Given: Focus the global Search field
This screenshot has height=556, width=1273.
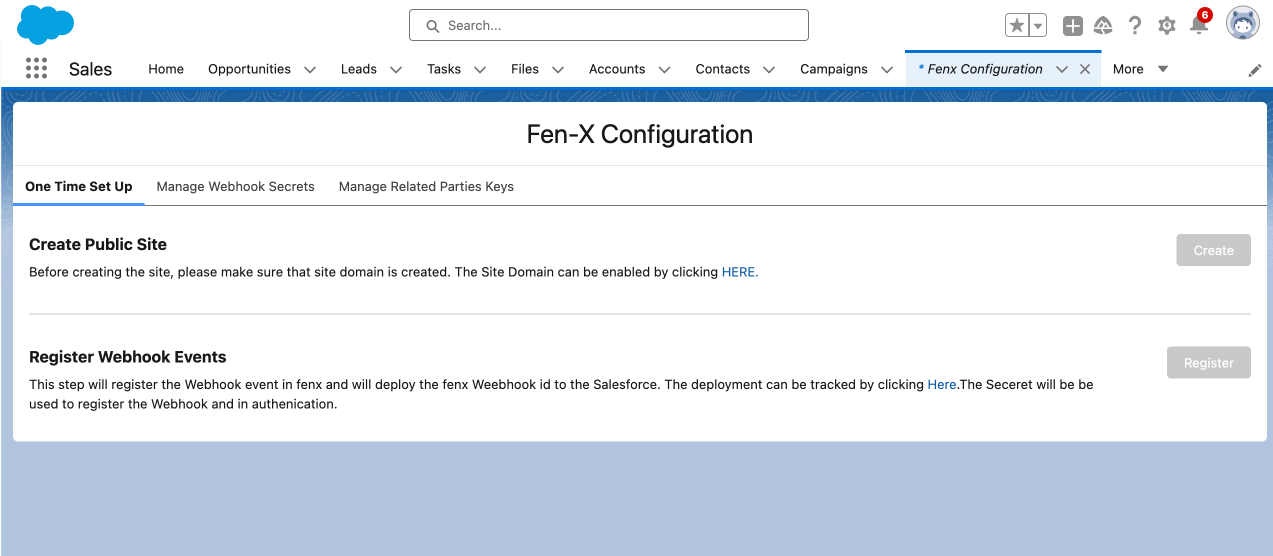Looking at the screenshot, I should [x=609, y=25].
